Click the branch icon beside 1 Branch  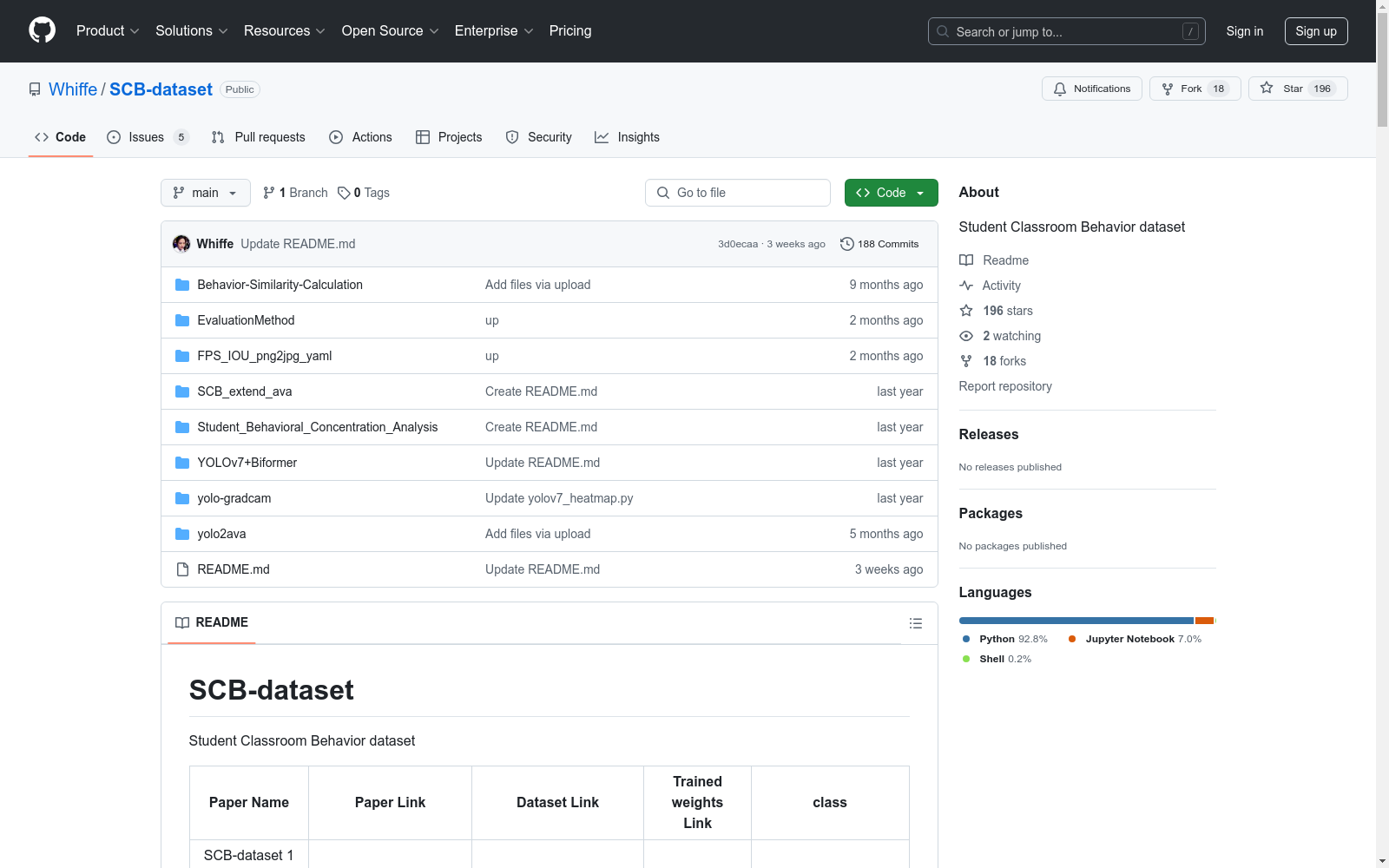269,193
